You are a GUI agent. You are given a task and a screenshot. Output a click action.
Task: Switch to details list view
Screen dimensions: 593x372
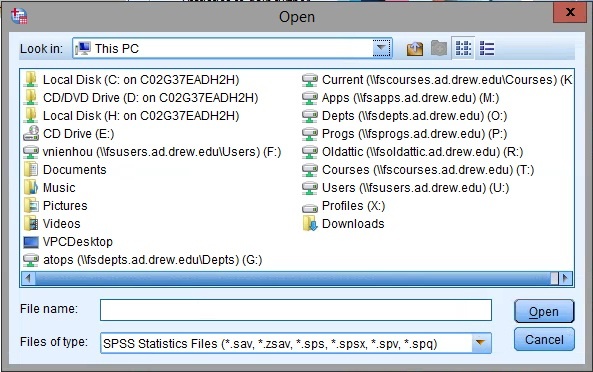[x=487, y=48]
